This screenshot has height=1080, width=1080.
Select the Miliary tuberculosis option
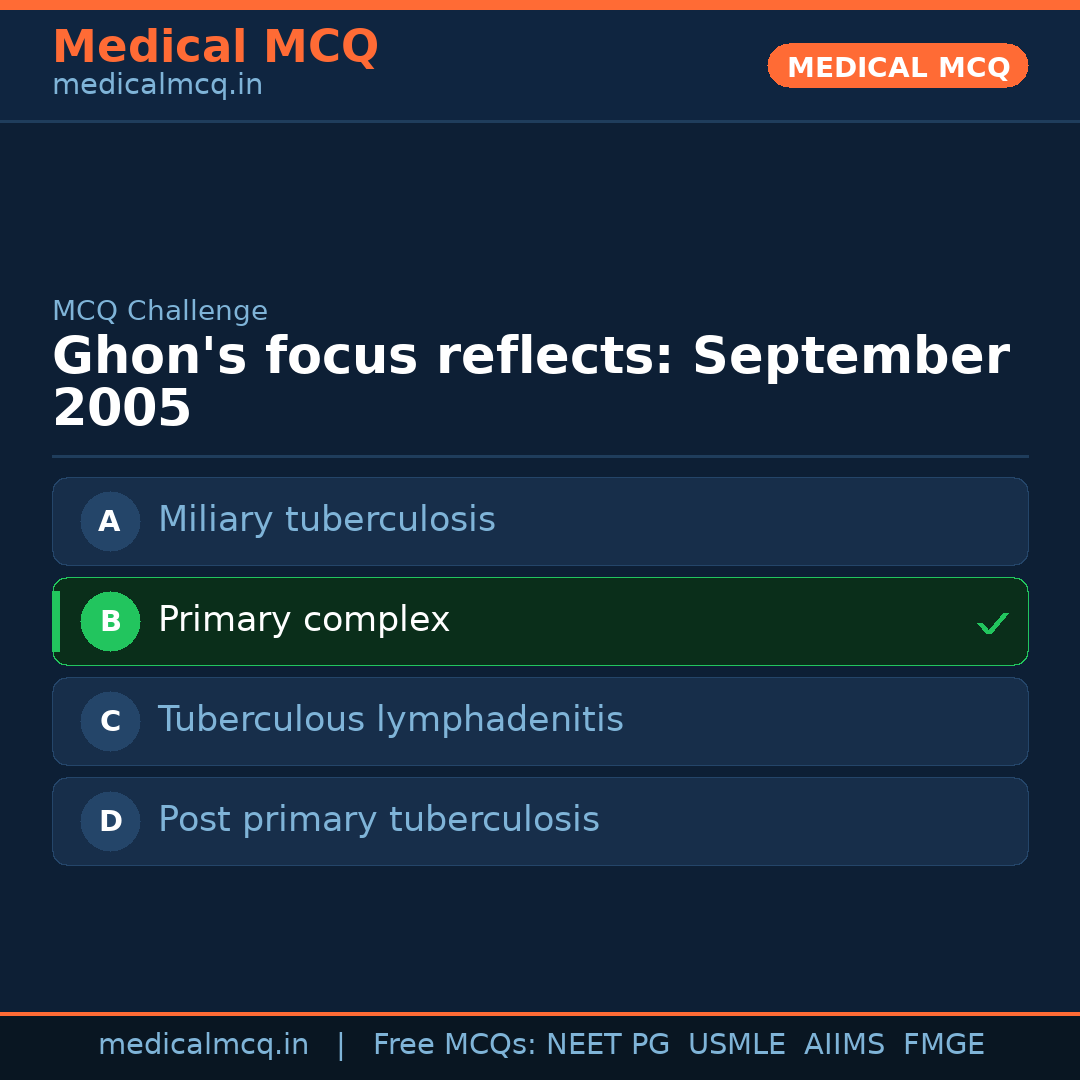coord(327,520)
